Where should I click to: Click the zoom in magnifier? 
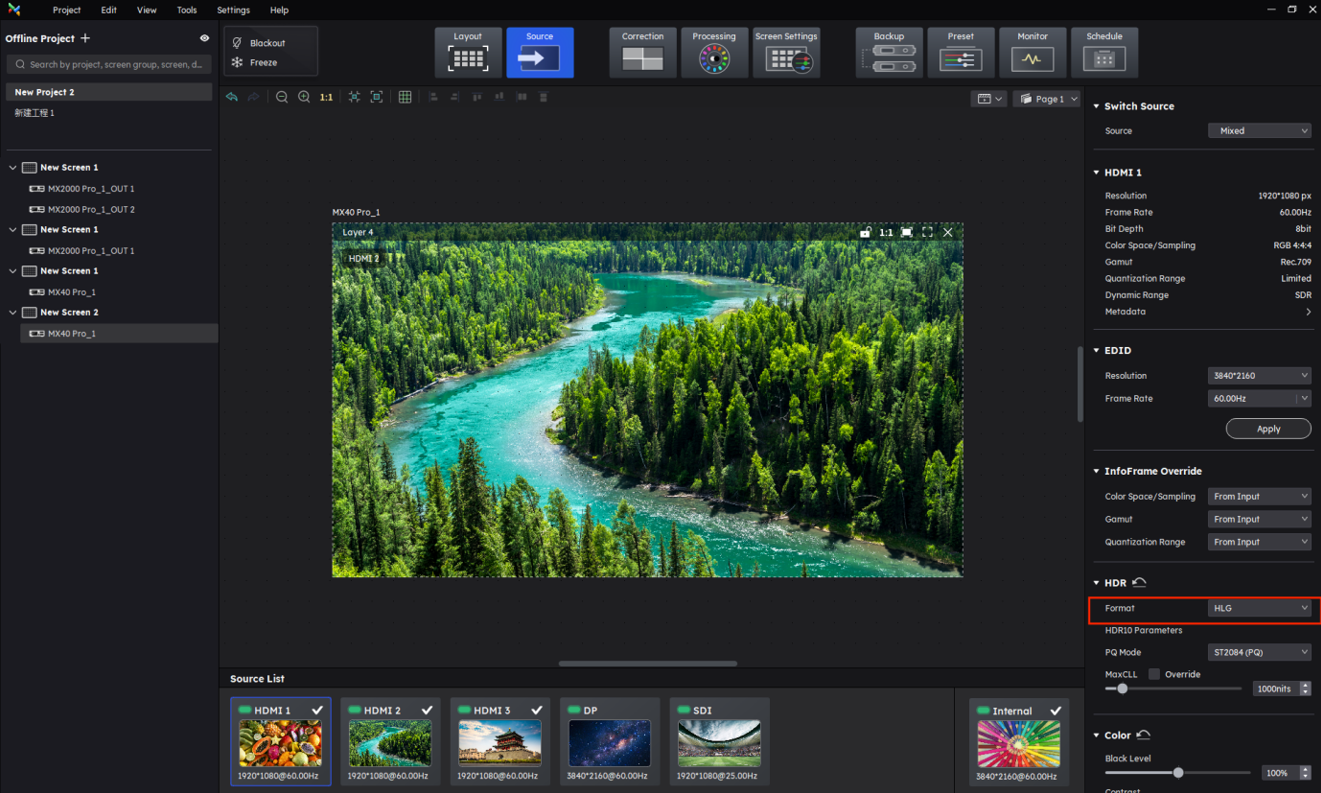point(304,97)
